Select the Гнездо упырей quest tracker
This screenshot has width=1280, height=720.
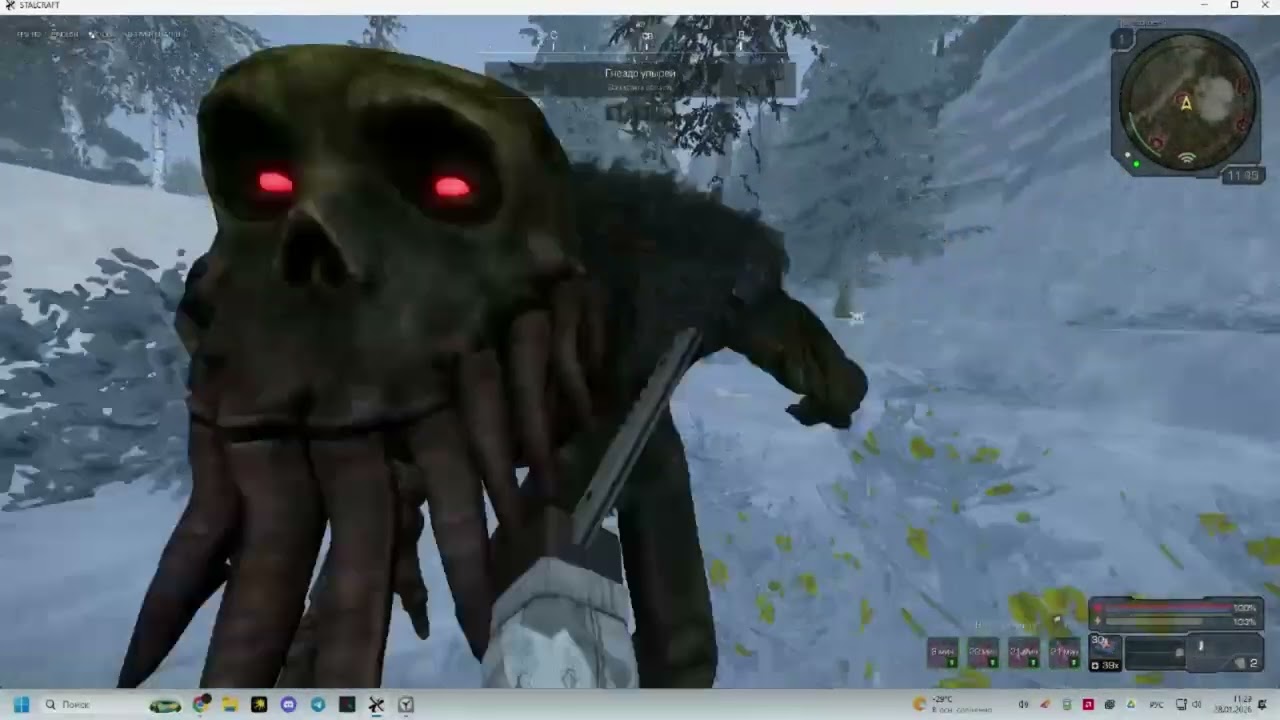tap(640, 79)
